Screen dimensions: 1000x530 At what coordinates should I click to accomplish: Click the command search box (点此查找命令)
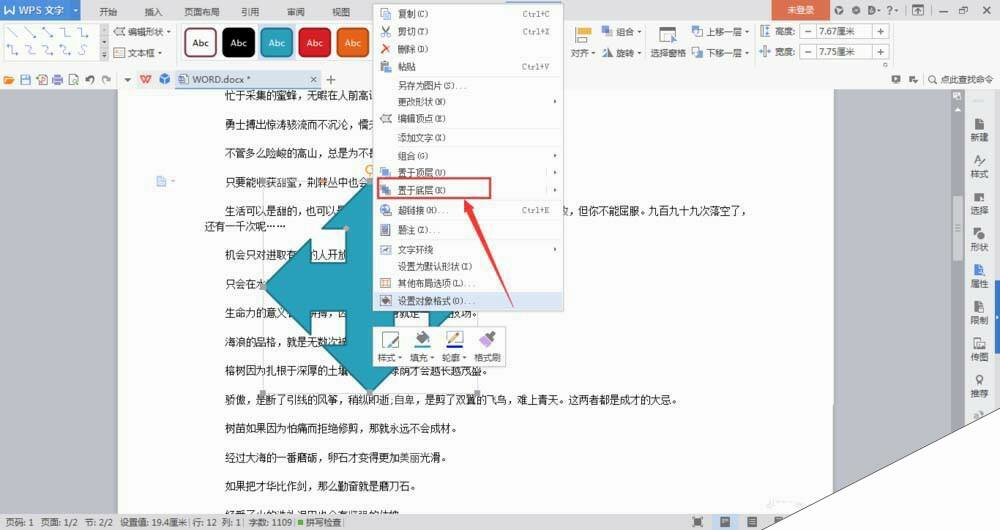click(x=961, y=80)
